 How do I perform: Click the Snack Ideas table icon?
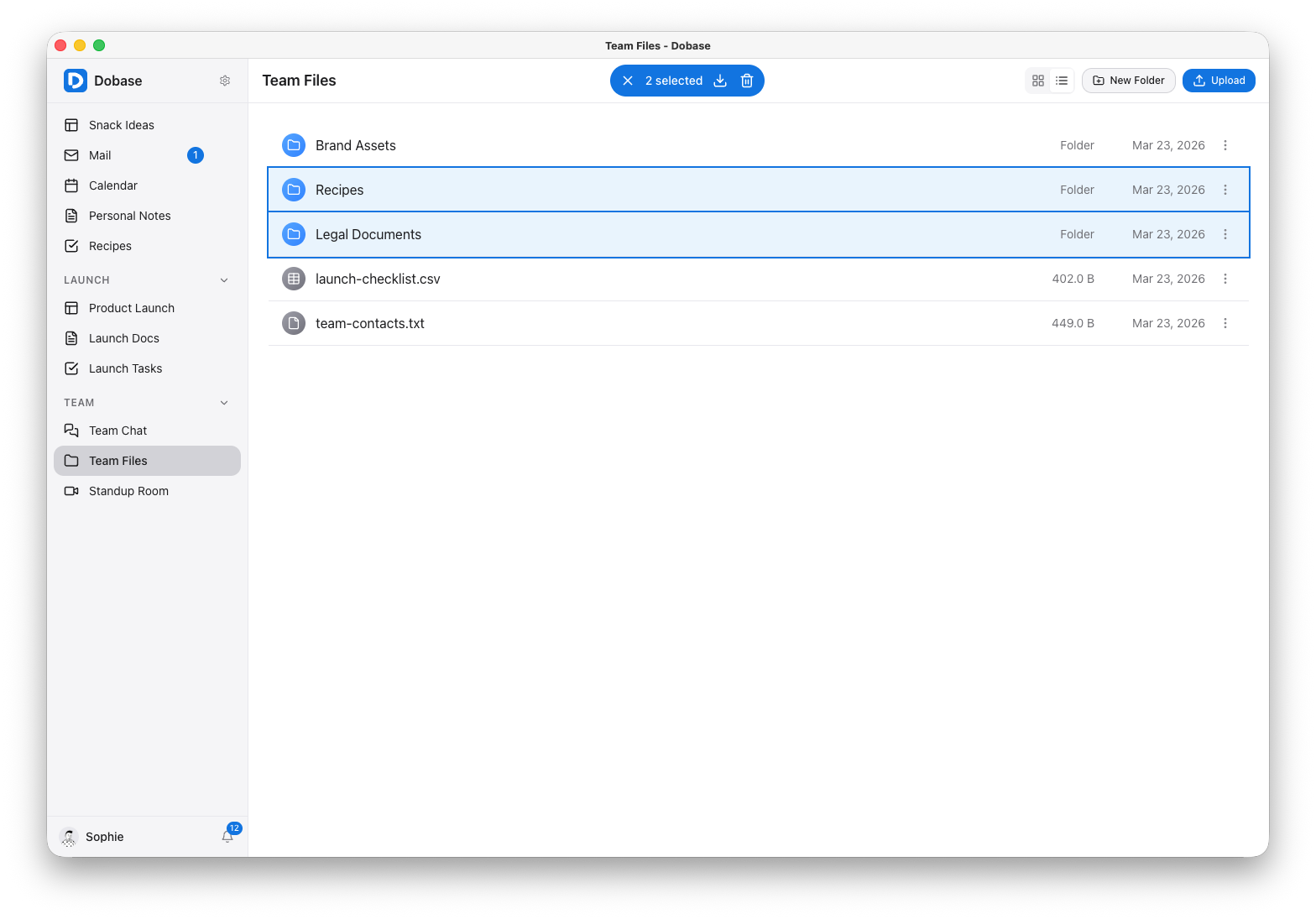pyautogui.click(x=71, y=125)
